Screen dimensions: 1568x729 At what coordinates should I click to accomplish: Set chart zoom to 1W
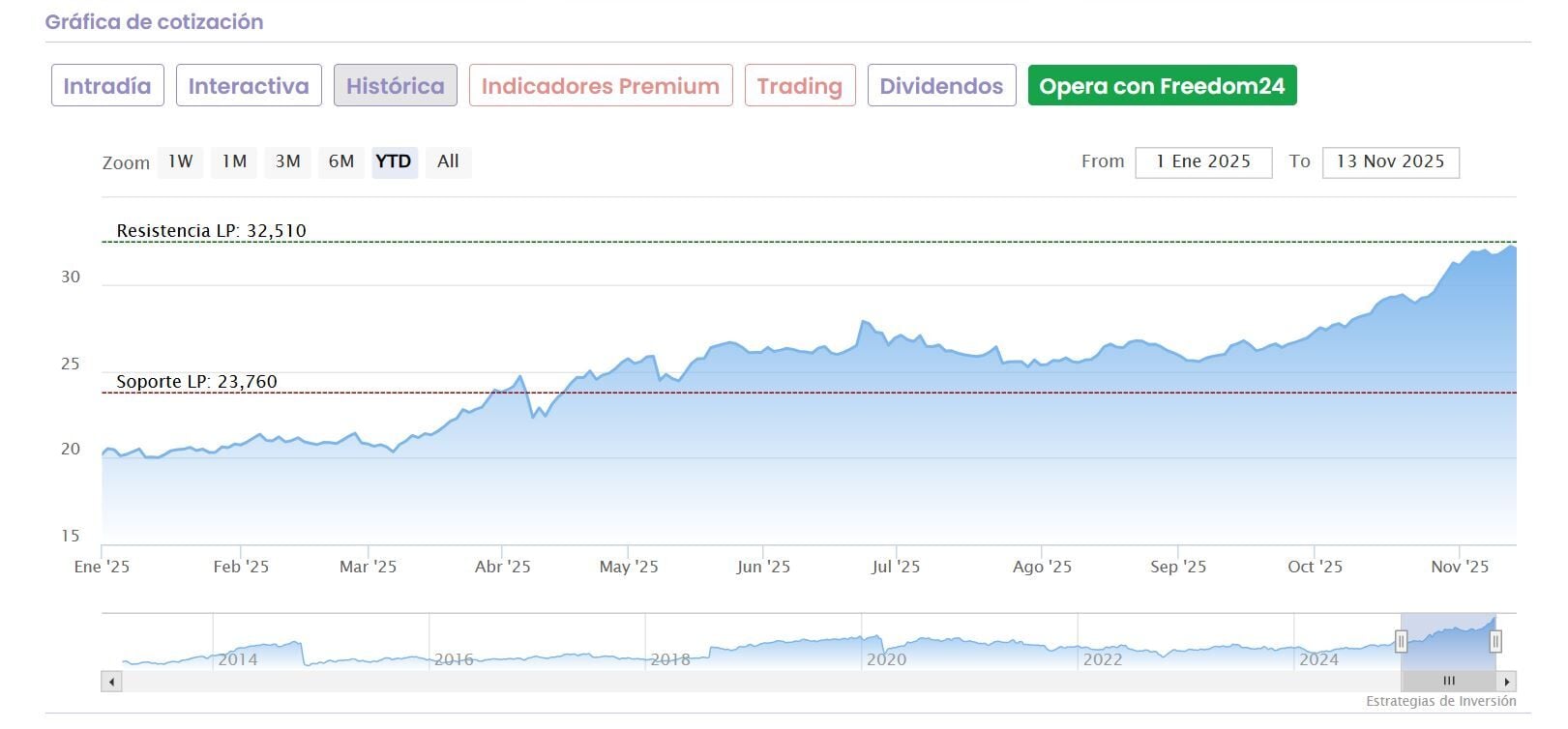pyautogui.click(x=181, y=161)
